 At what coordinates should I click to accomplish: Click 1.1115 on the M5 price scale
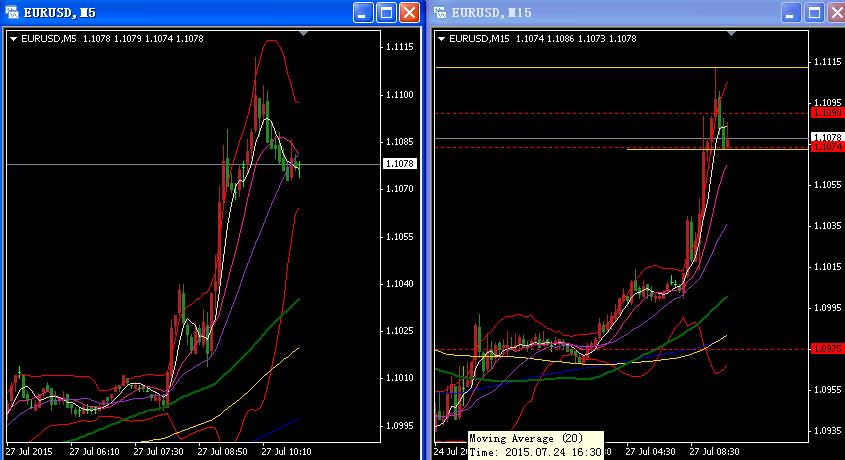point(400,47)
